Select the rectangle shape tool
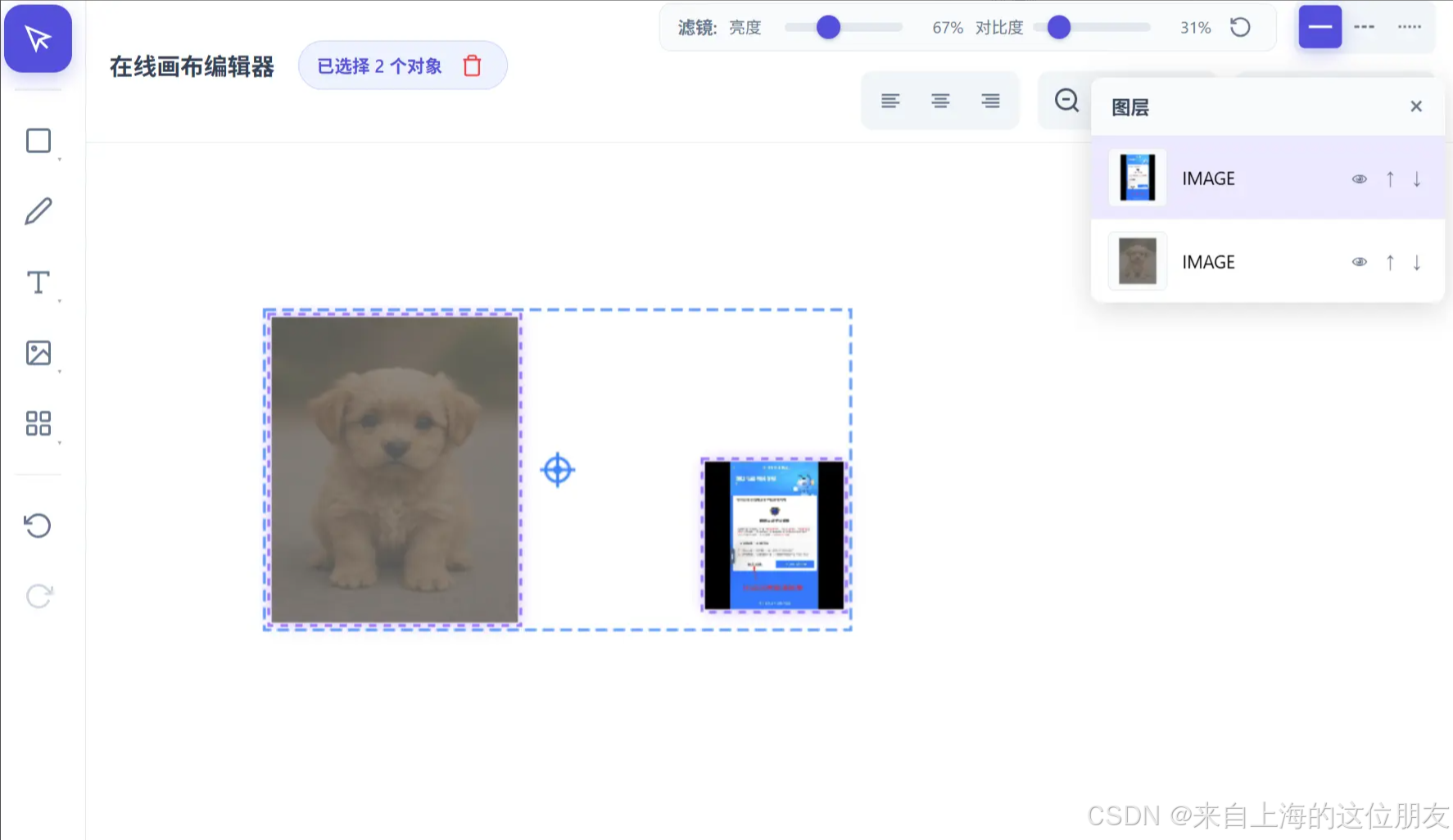 tap(38, 140)
